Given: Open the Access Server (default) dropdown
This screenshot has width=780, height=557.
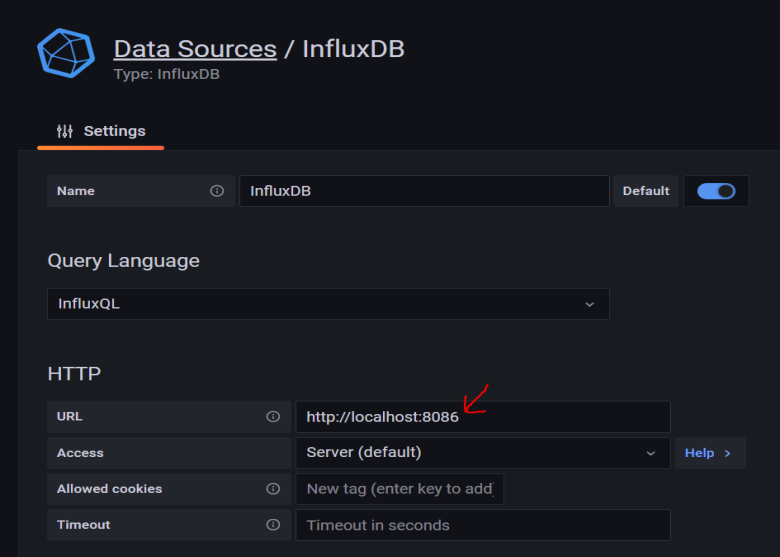Looking at the screenshot, I should (x=483, y=453).
